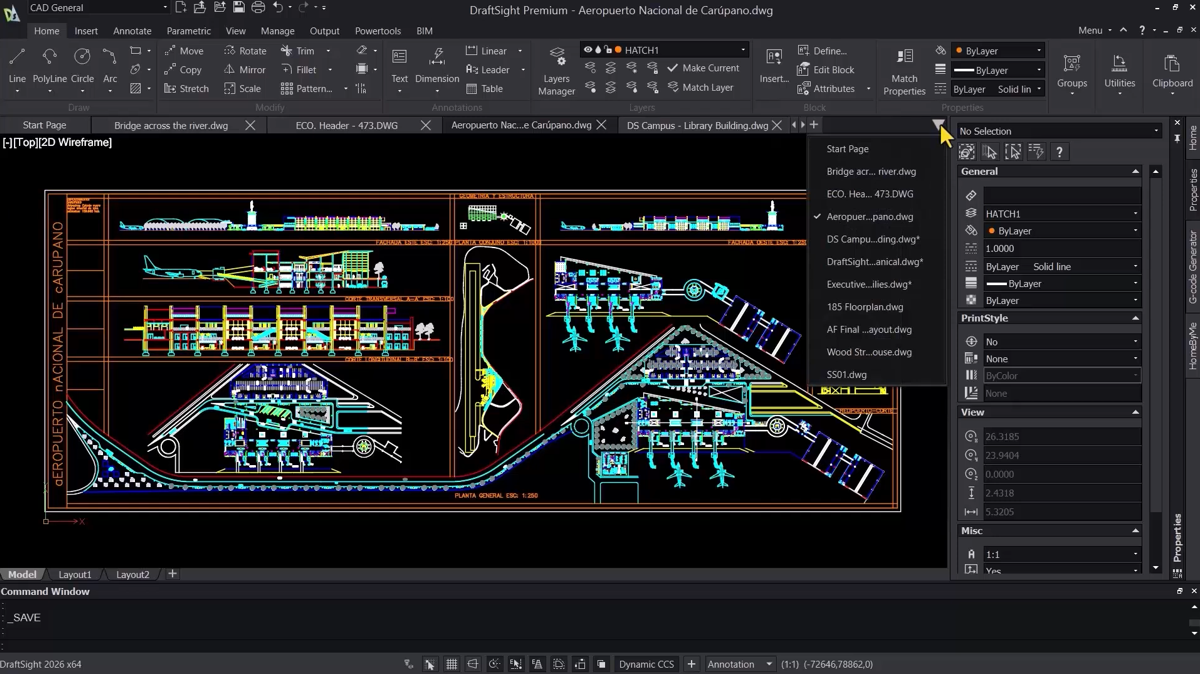
Task: Toggle Dynamic CCS in status bar
Action: pyautogui.click(x=646, y=664)
